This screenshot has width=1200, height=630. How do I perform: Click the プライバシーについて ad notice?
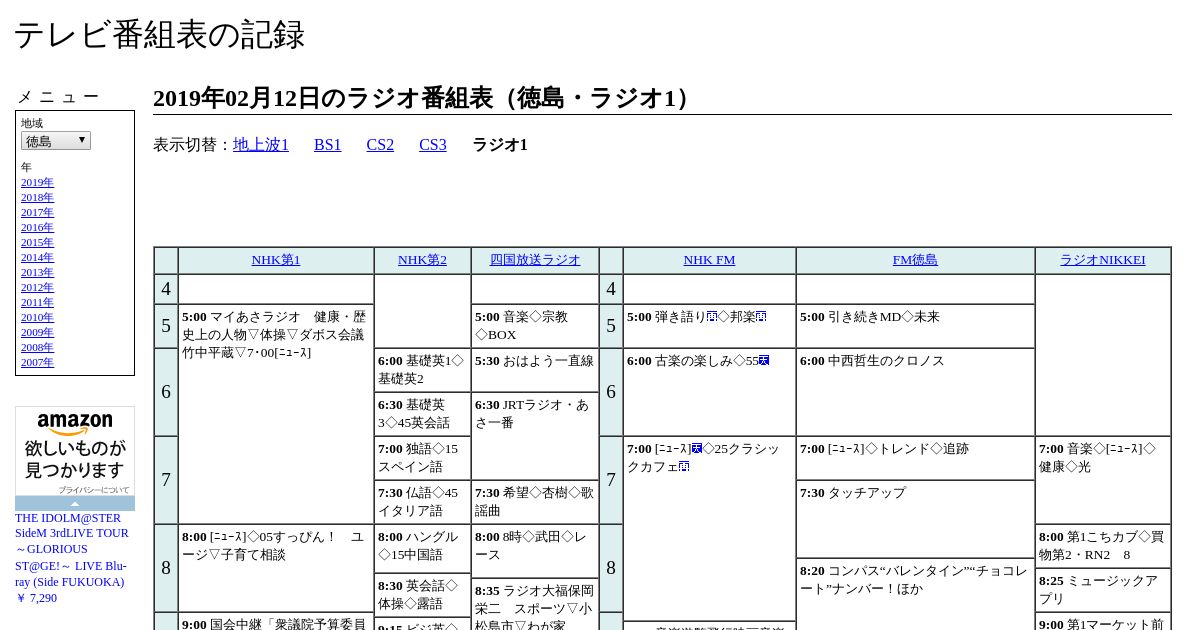click(93, 490)
